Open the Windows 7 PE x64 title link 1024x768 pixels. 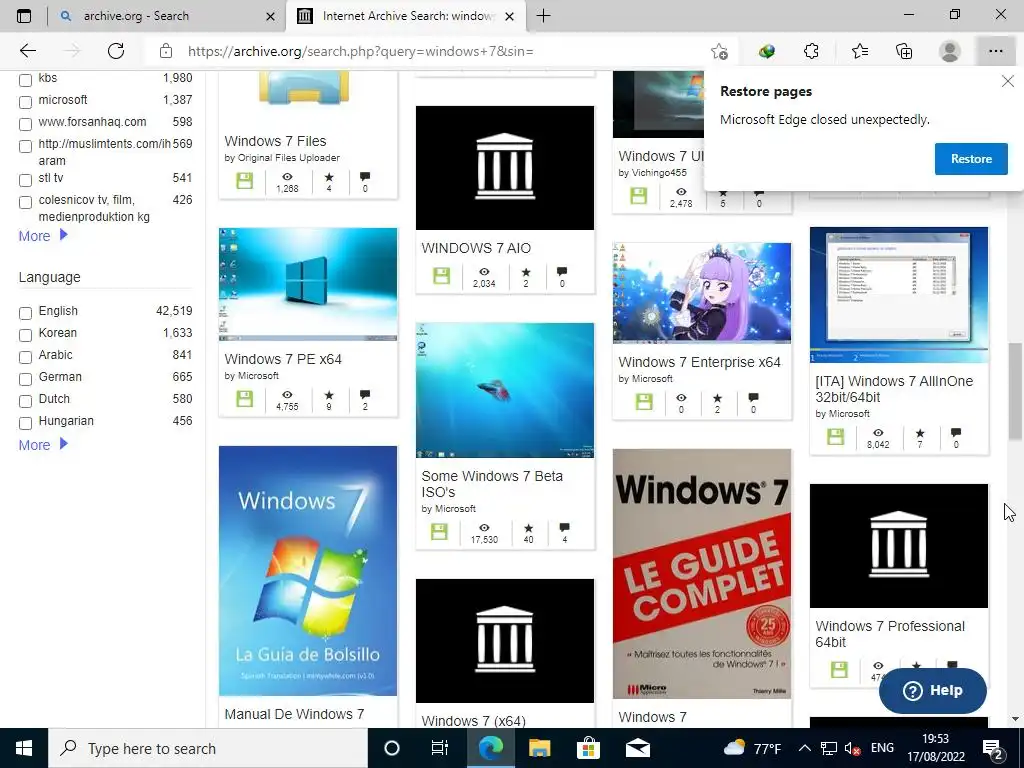[x=283, y=359]
